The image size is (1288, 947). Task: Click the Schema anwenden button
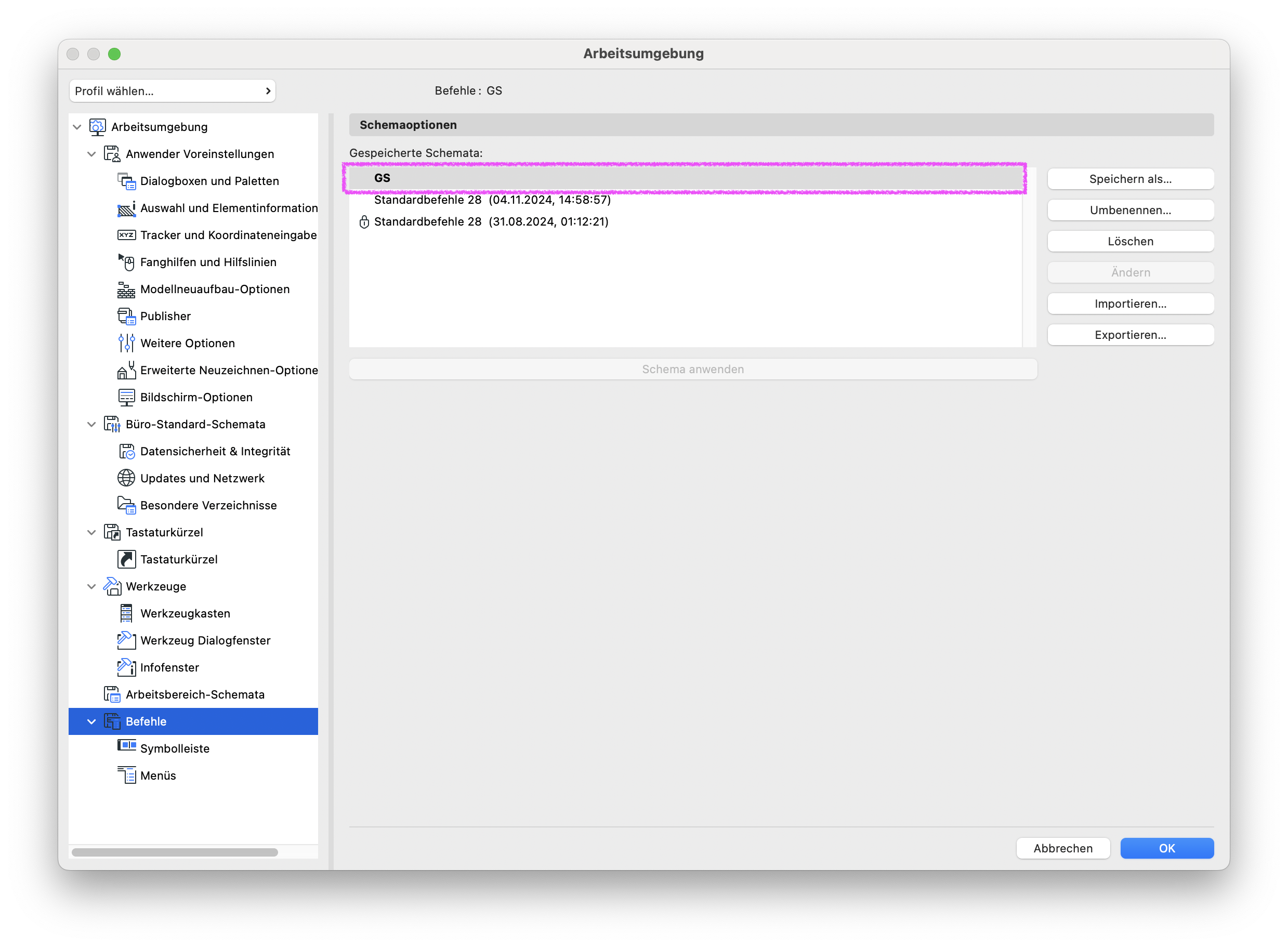(693, 369)
